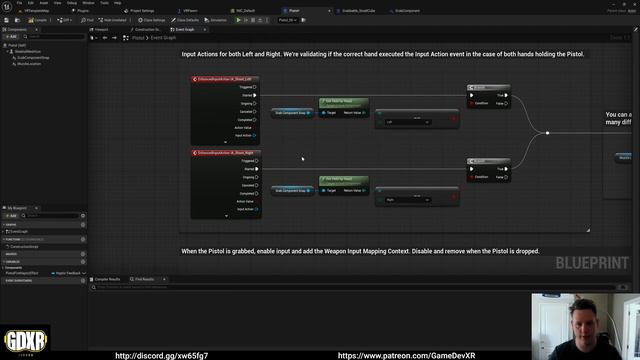Add a new variable with the plus icon
The width and height of the screenshot is (640, 360).
(83, 262)
